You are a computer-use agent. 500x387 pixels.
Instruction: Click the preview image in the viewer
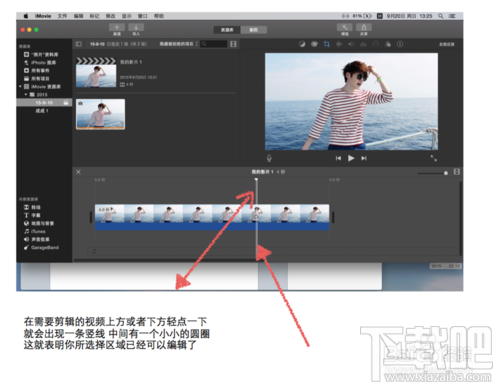pyautogui.click(x=351, y=101)
